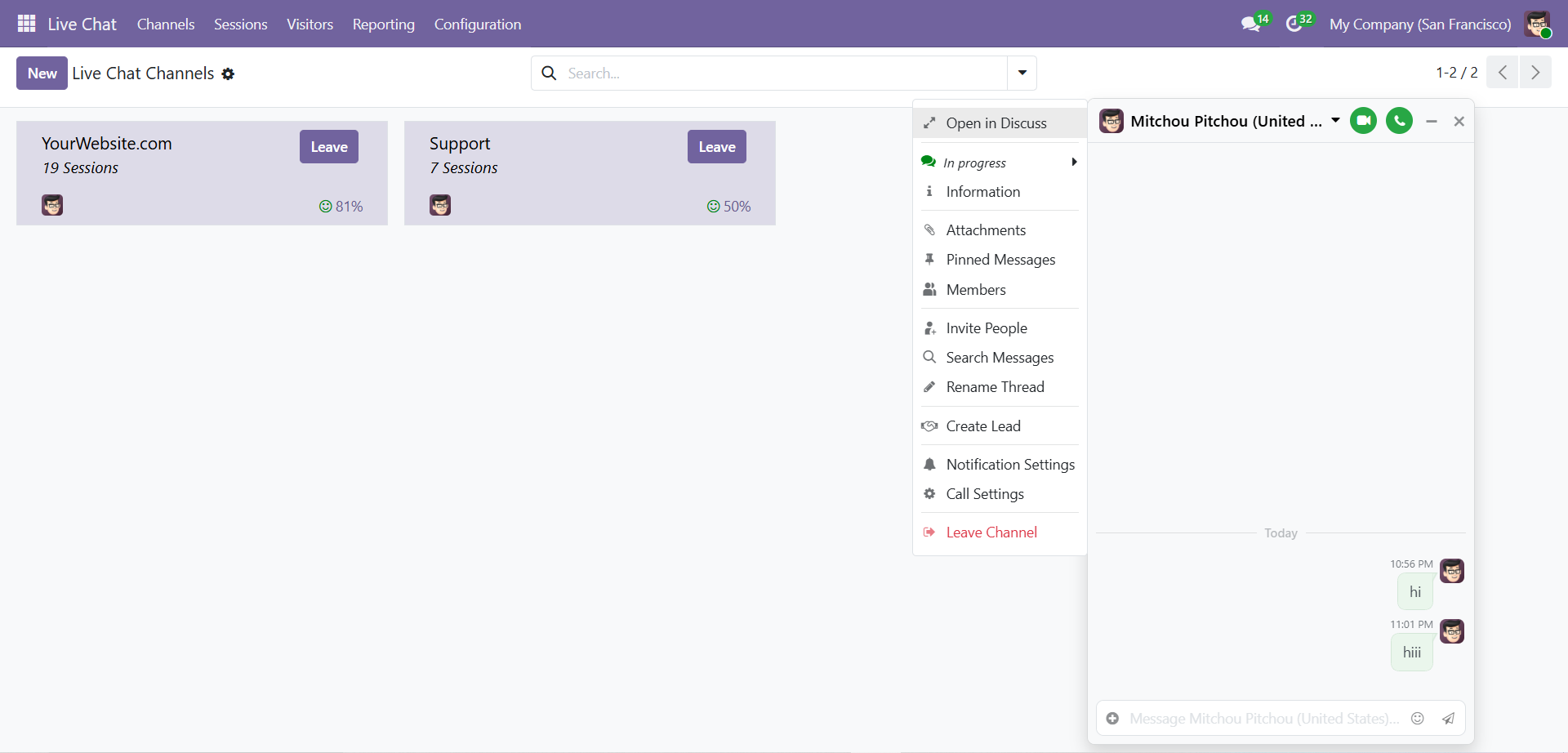
Task: Go to next page of channels
Action: [x=1535, y=73]
